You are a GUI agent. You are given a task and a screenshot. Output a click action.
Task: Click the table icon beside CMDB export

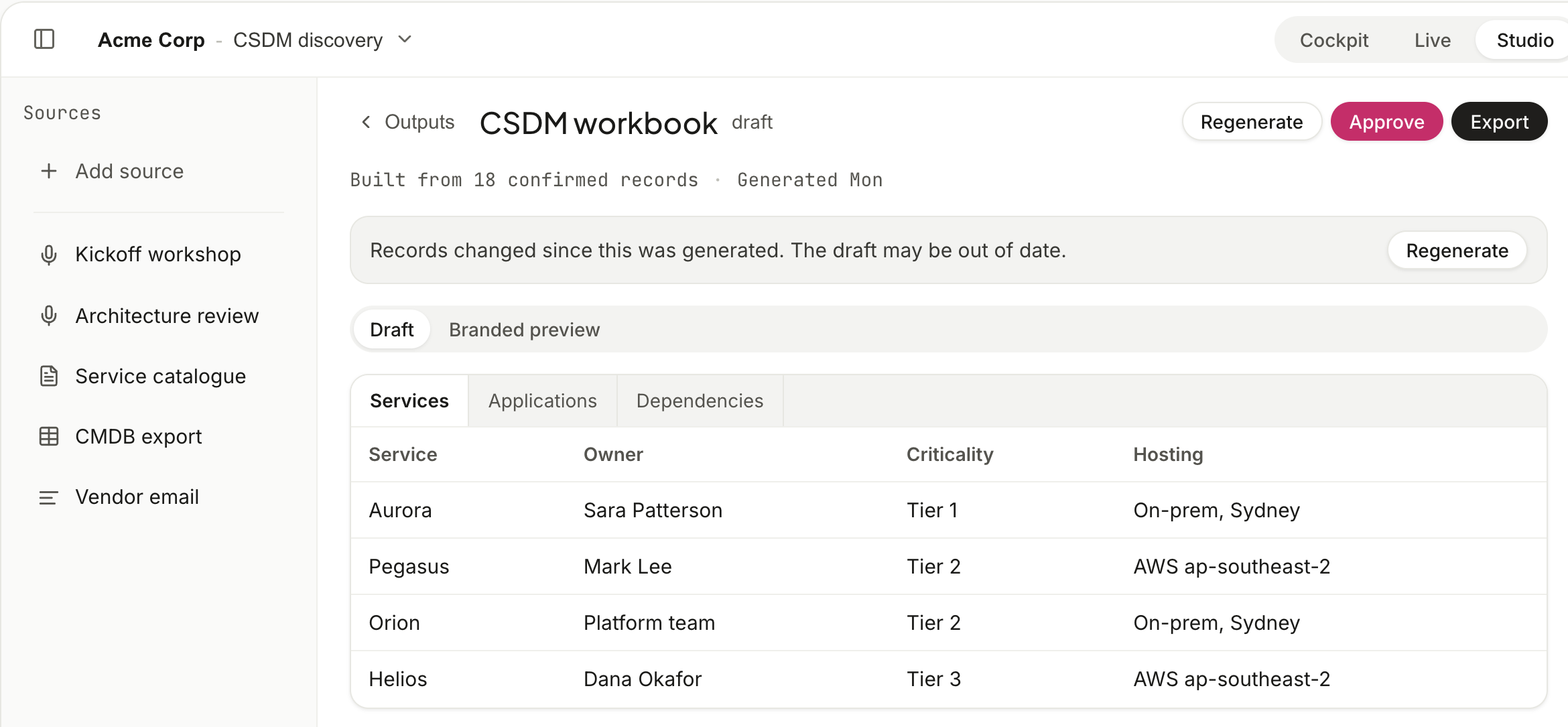pos(49,436)
